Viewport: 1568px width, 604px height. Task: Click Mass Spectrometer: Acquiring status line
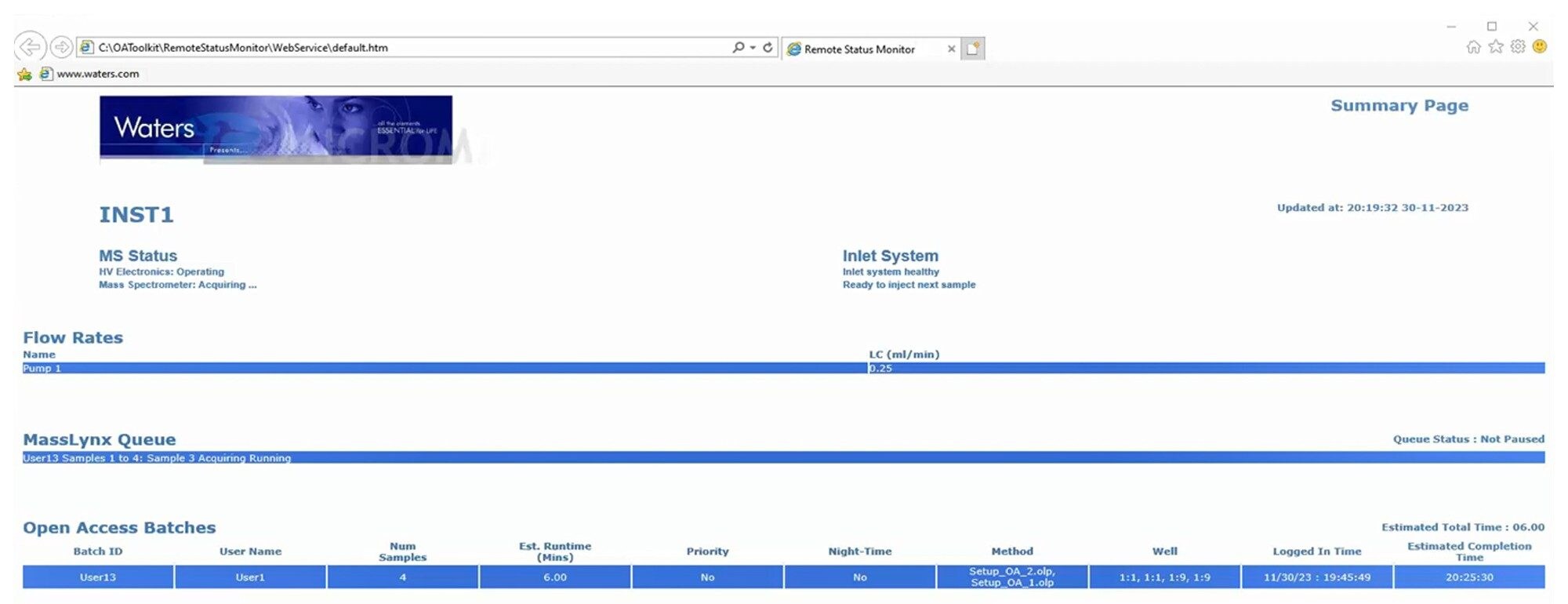pyautogui.click(x=178, y=285)
